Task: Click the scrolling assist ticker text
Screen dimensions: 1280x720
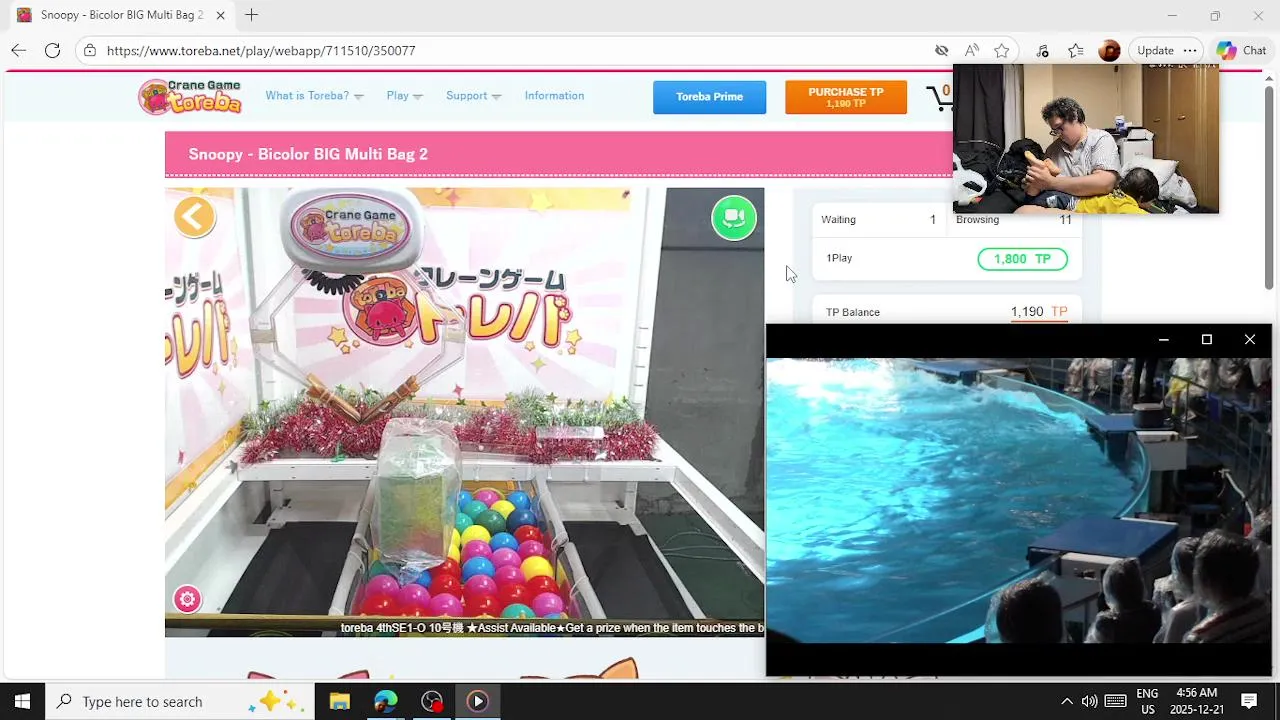Action: [552, 628]
